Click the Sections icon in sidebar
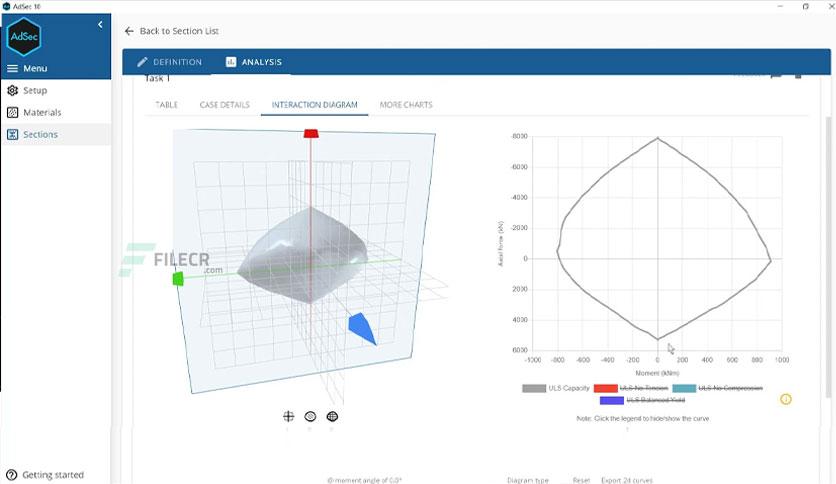Screen dimensions: 836x484 coord(12,134)
